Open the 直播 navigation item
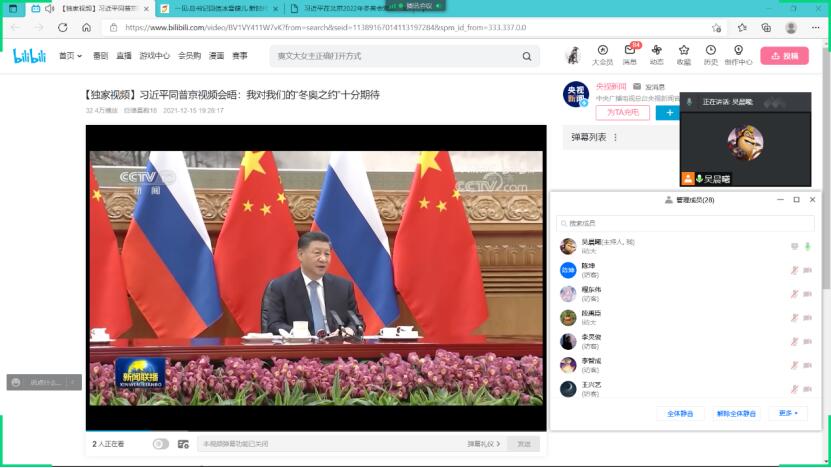 click(124, 56)
